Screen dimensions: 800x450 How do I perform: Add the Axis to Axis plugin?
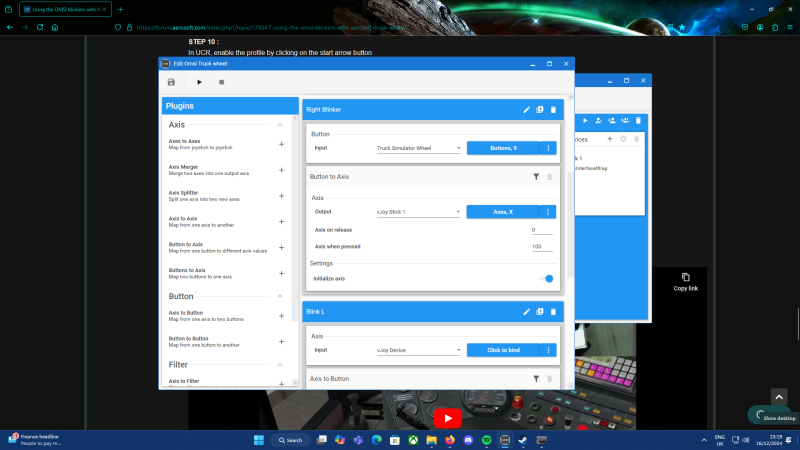282,221
